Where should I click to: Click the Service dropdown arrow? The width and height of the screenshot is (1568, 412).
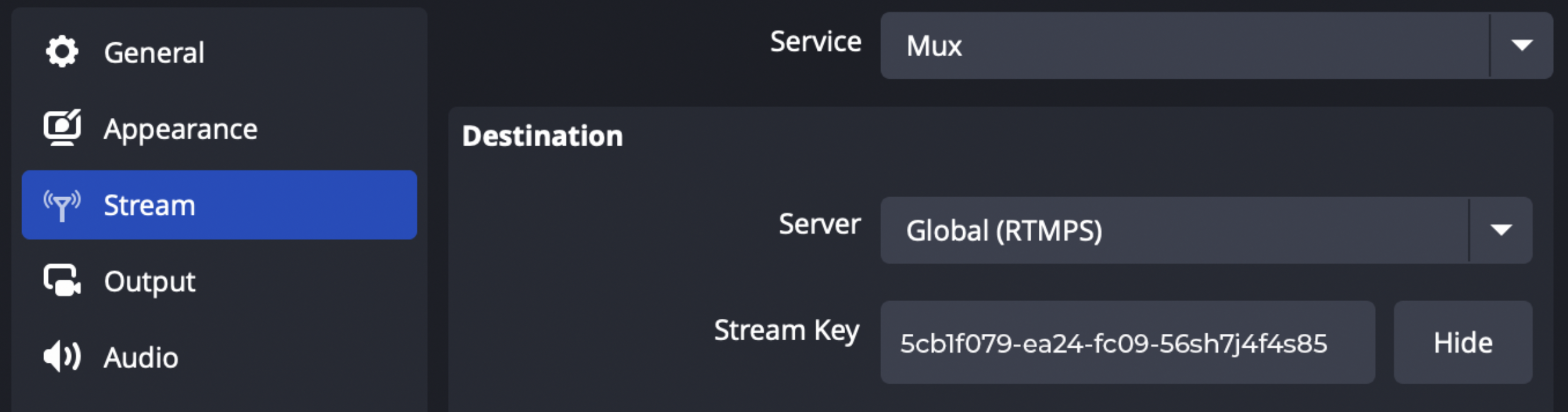pyautogui.click(x=1521, y=45)
